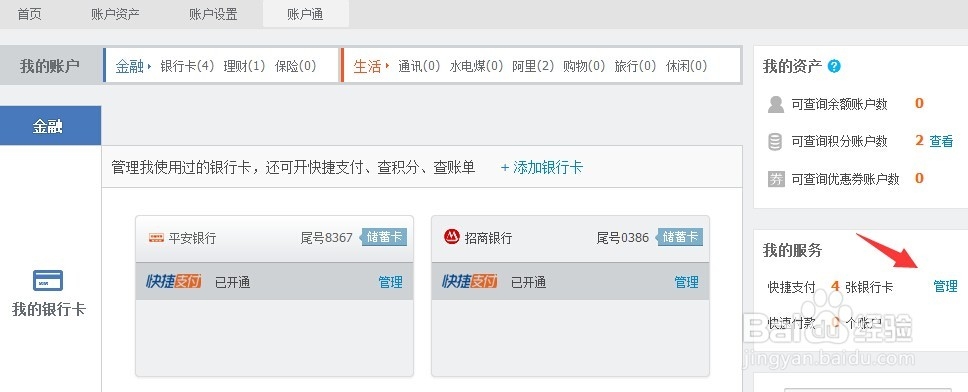968x392 pixels.
Task: Open the 账户资产 tab
Action: pos(115,14)
